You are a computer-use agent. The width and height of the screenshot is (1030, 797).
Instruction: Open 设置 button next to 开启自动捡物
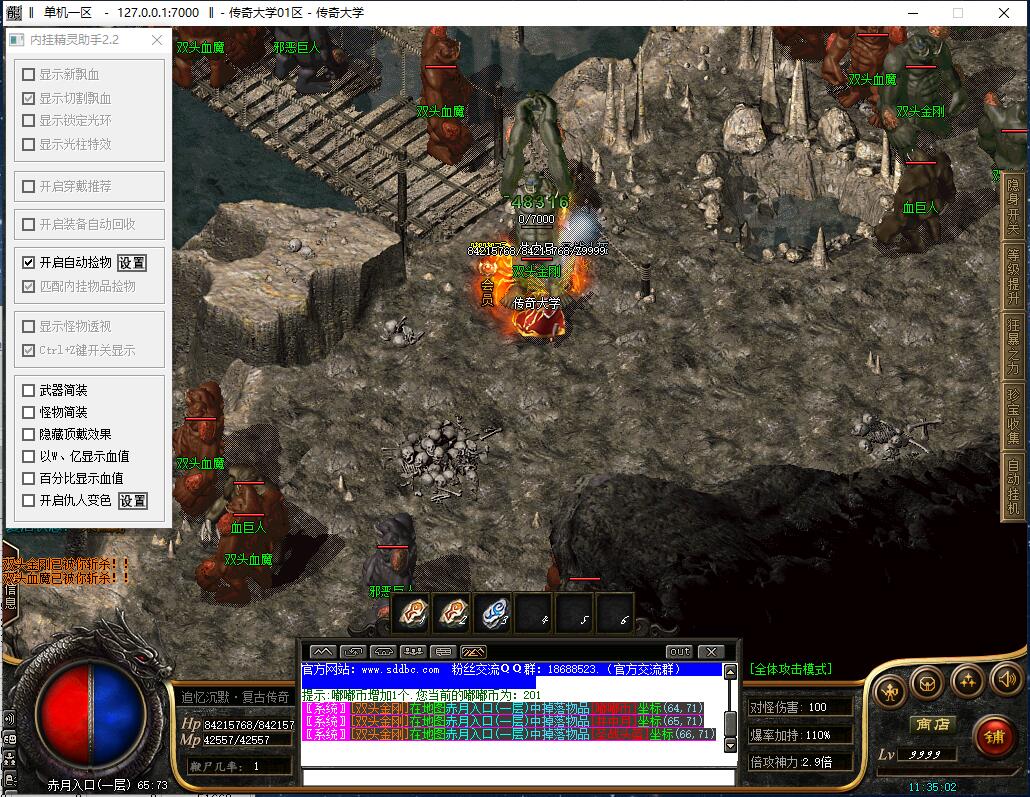[132, 263]
